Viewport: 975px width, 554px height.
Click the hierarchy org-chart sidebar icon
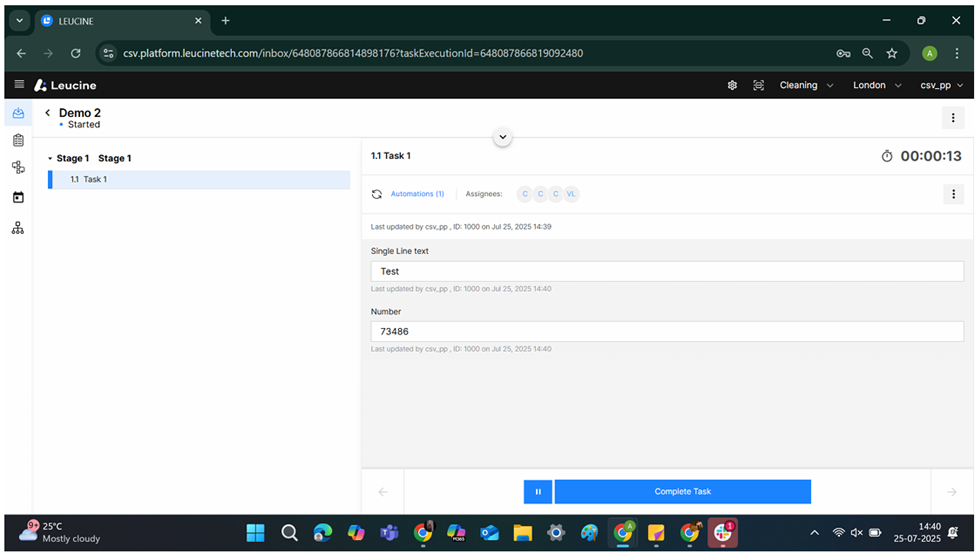click(x=18, y=228)
